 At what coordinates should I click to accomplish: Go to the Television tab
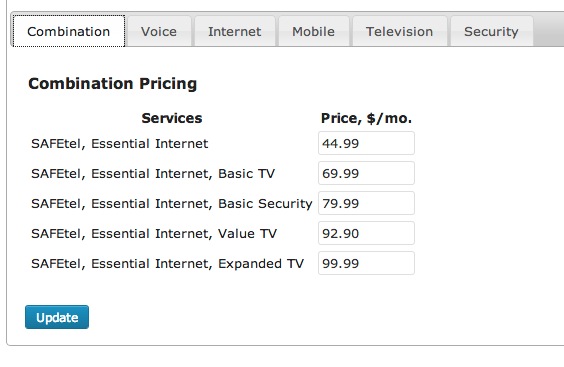[399, 31]
